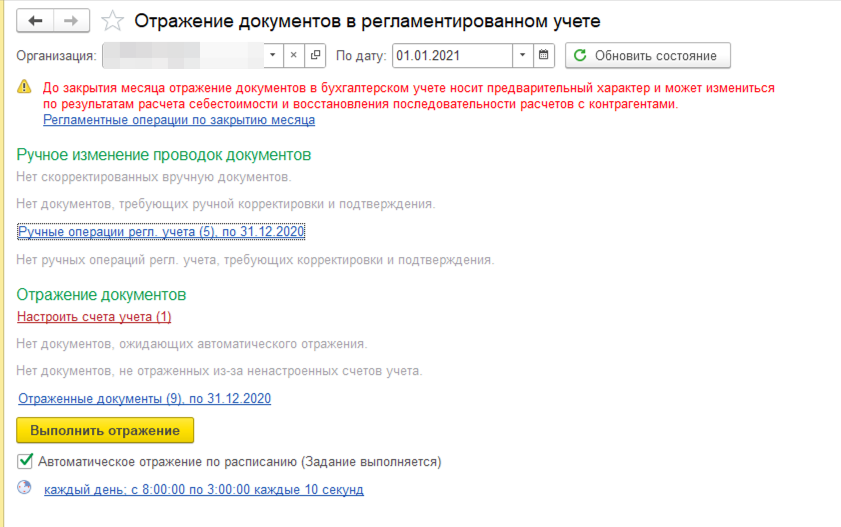Open Регламентные операции по закрытию месяца

tap(179, 120)
